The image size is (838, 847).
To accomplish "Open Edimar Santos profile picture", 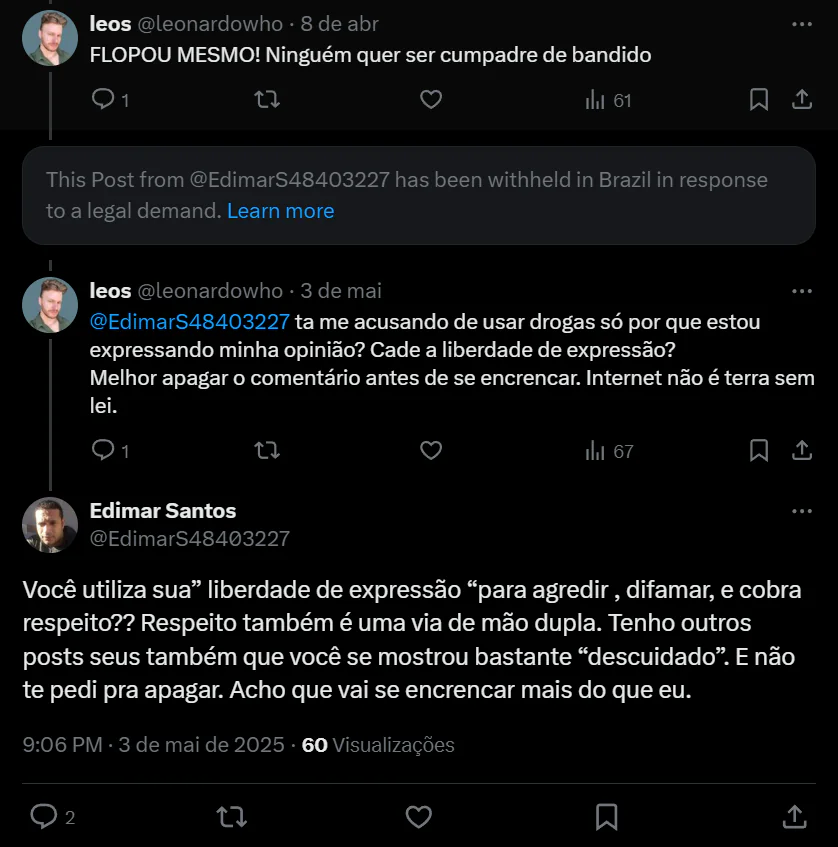I will [x=50, y=525].
